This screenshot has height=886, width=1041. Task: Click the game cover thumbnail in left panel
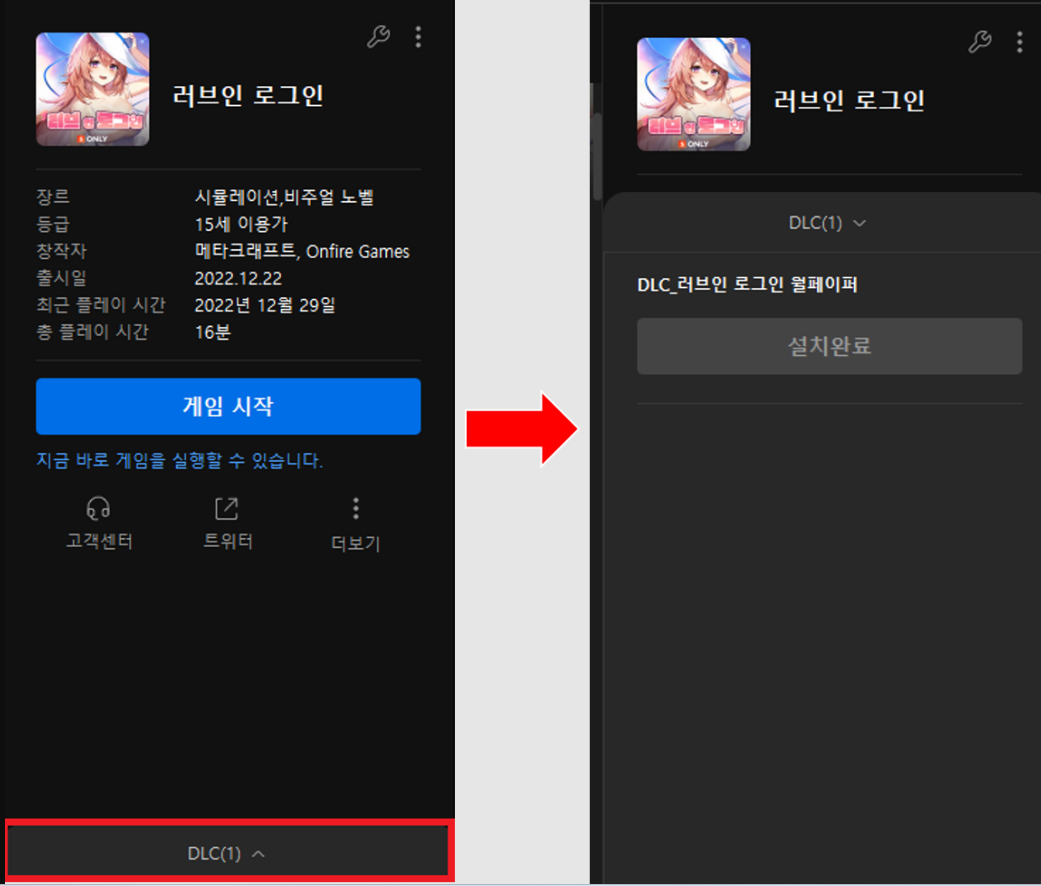click(x=92, y=90)
